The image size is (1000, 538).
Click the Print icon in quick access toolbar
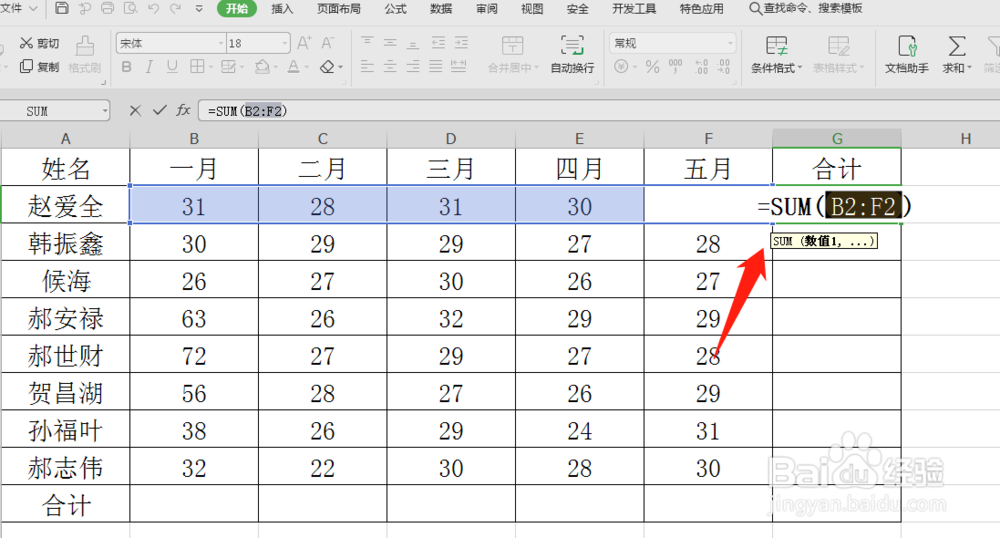click(108, 8)
